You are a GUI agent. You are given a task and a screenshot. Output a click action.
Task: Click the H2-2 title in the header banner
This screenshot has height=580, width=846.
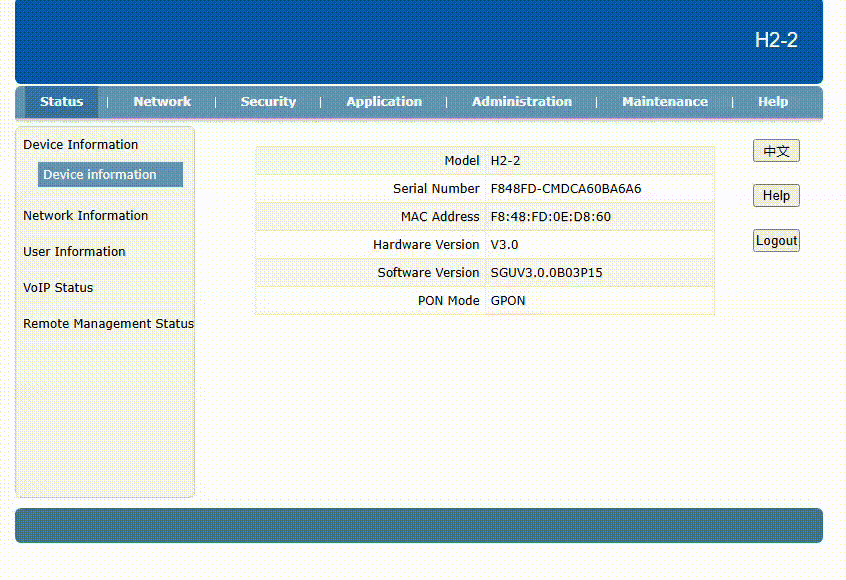pos(776,41)
